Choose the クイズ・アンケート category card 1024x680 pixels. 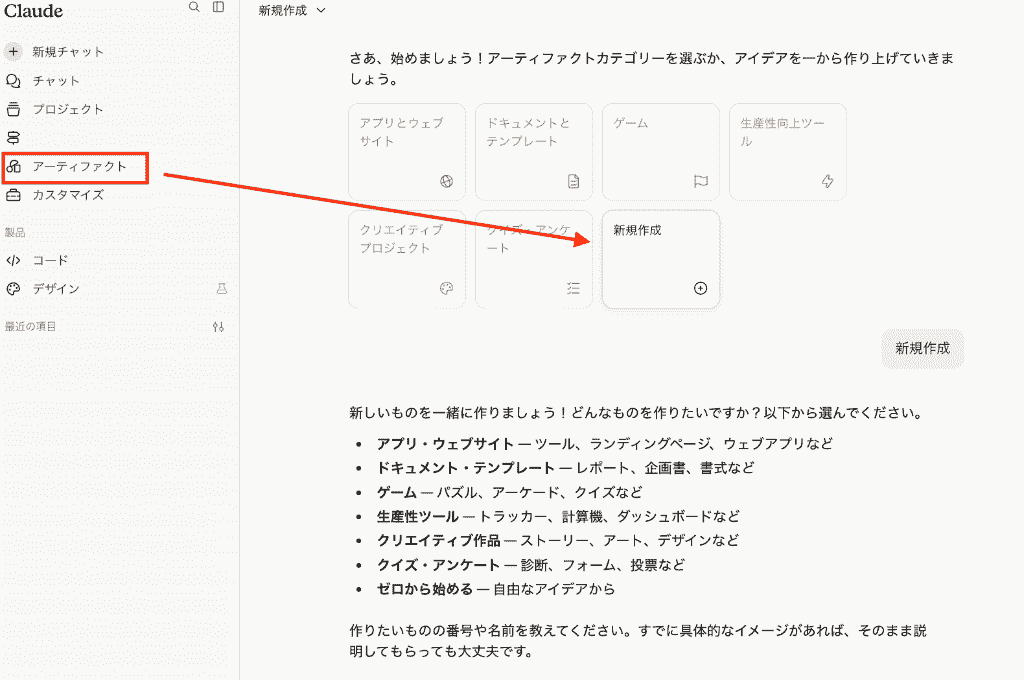534,259
